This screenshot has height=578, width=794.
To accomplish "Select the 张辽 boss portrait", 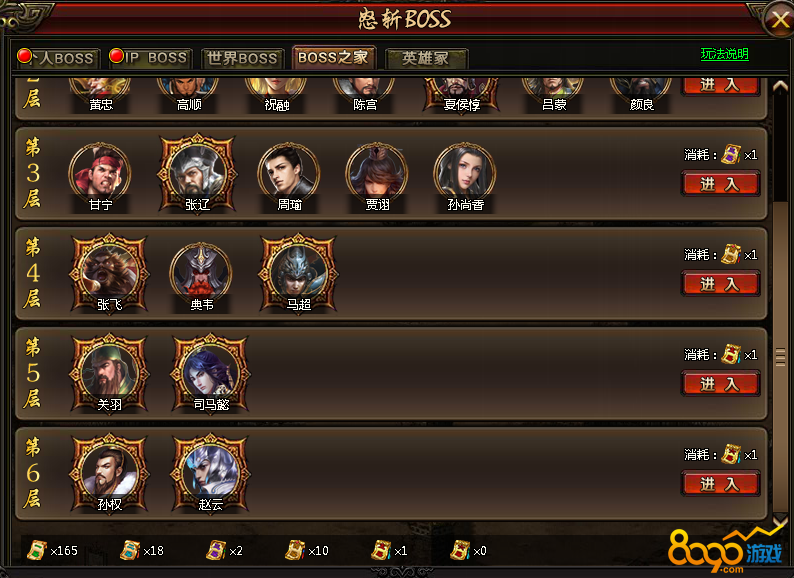I will [x=197, y=174].
